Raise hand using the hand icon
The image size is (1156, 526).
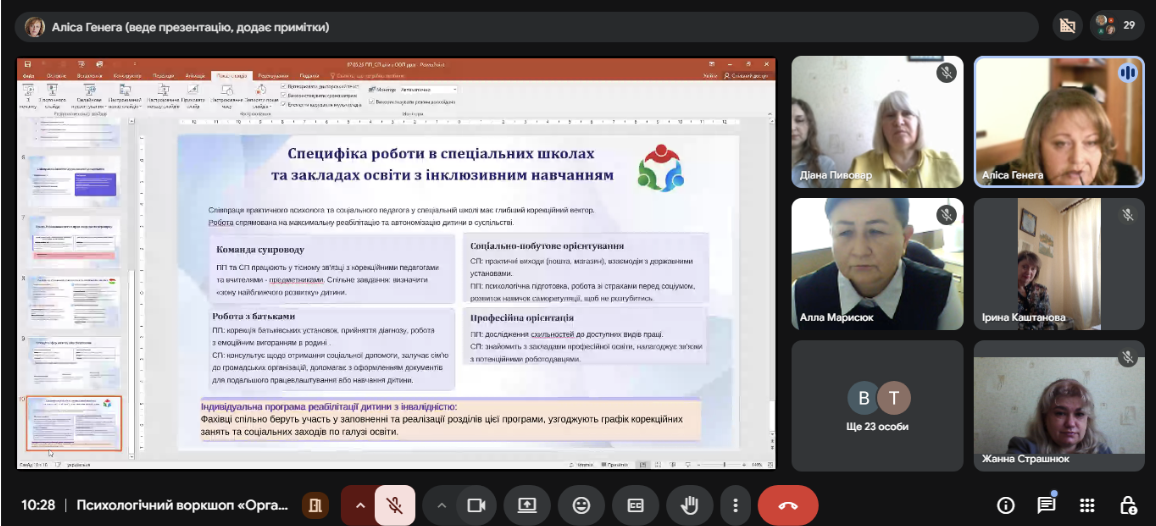point(689,505)
